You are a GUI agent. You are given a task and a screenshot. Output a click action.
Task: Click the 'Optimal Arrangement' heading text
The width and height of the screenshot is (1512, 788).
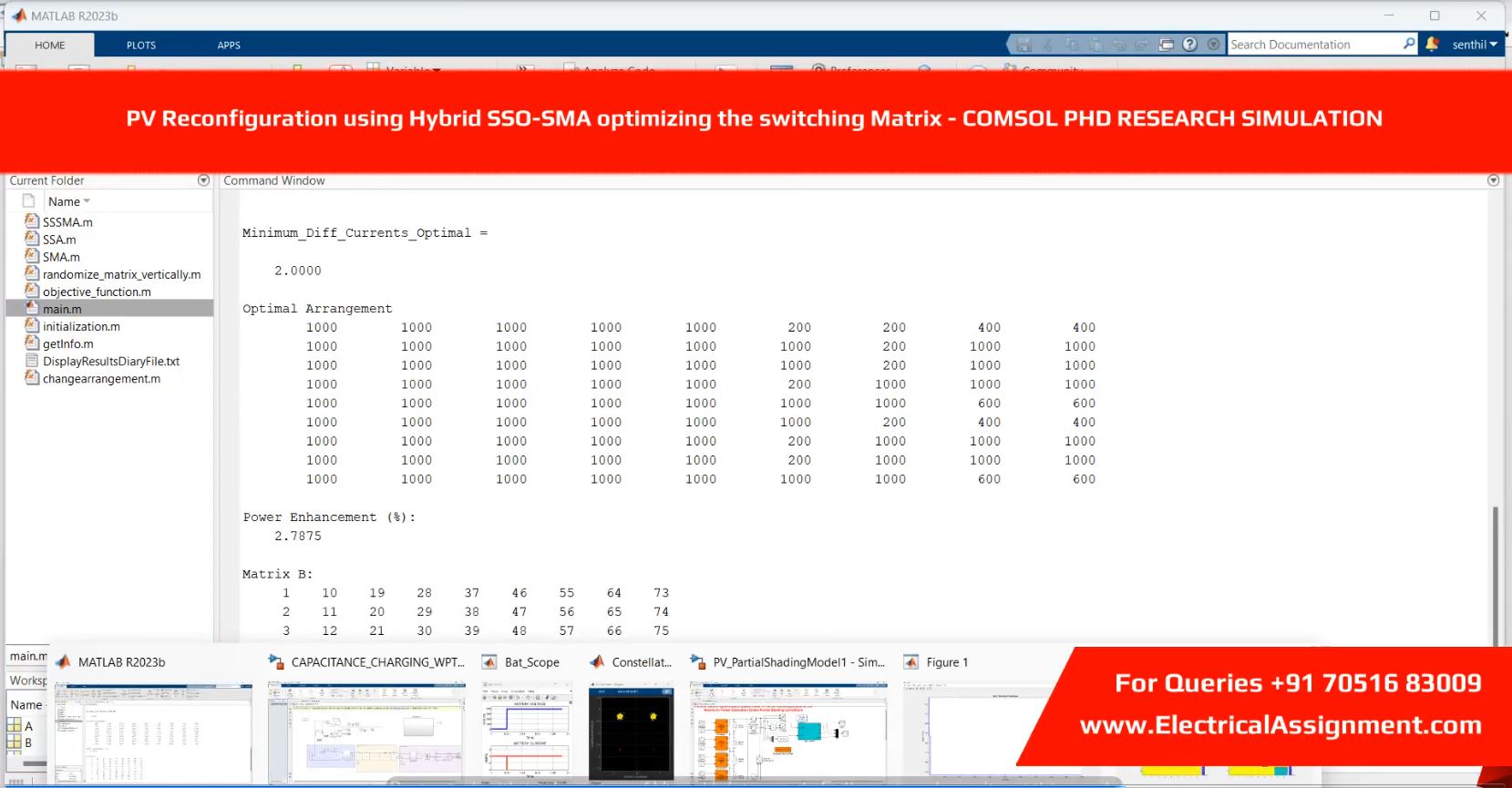(x=317, y=309)
